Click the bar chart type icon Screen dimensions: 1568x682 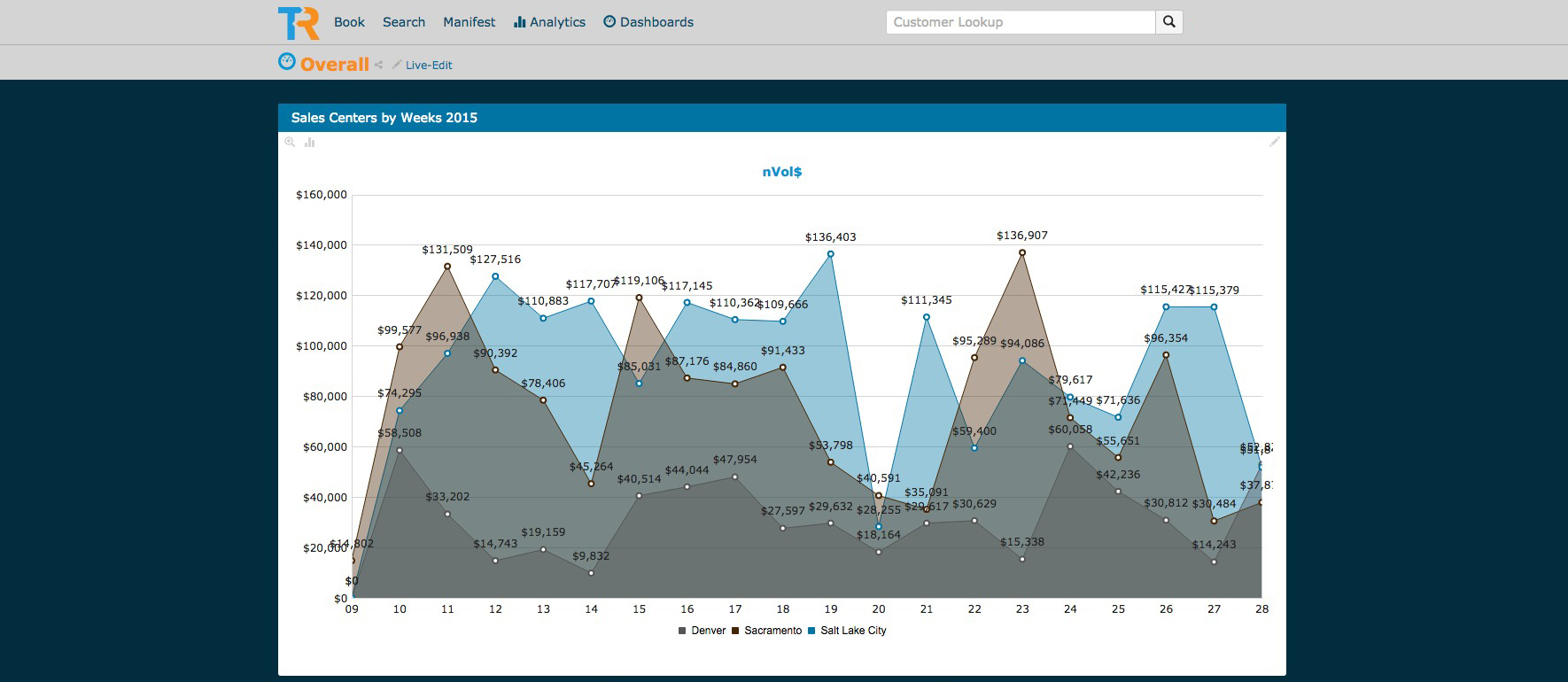[x=309, y=142]
